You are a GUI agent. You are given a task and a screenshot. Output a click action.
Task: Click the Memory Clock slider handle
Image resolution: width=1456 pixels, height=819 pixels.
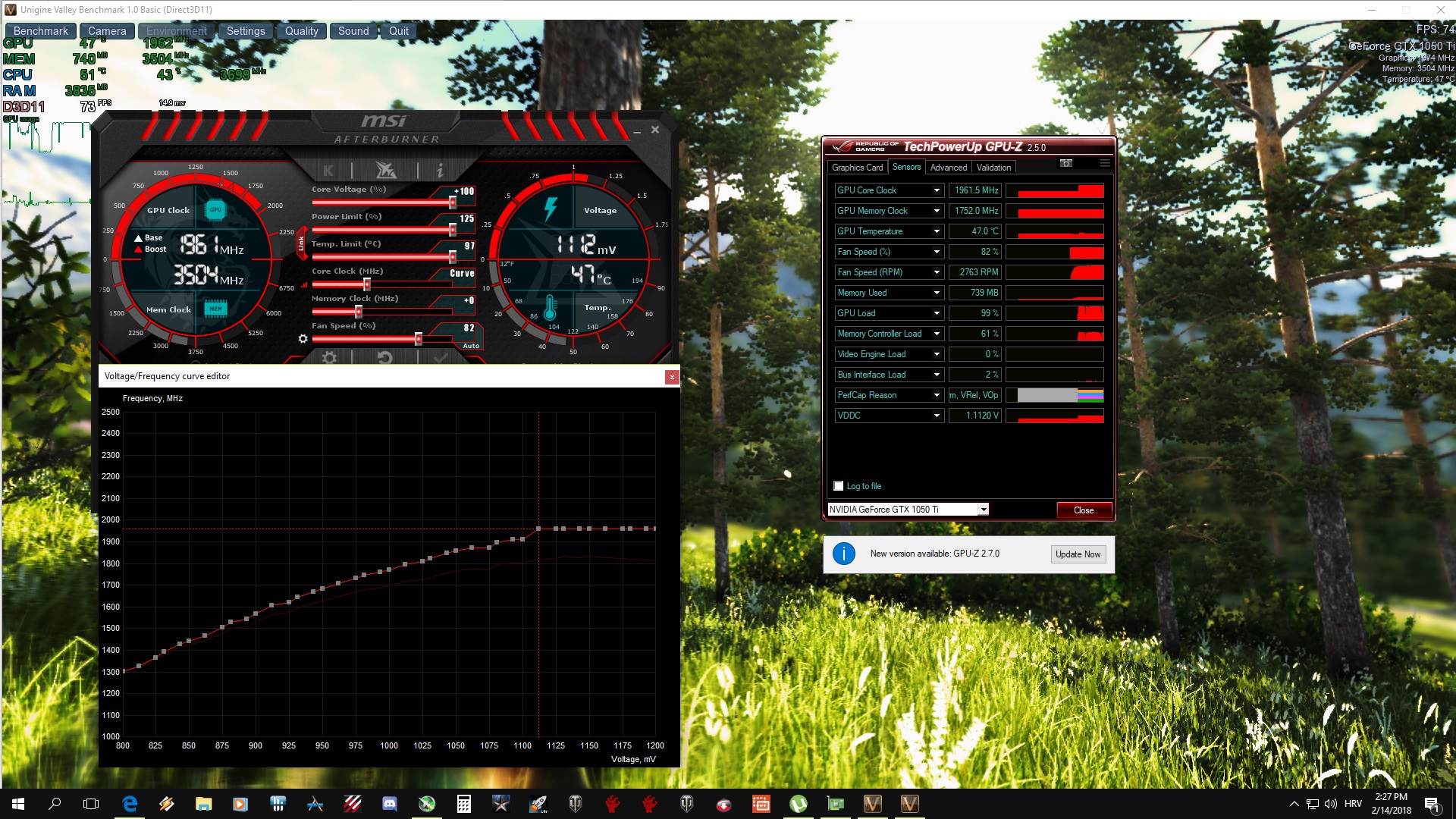coord(359,312)
